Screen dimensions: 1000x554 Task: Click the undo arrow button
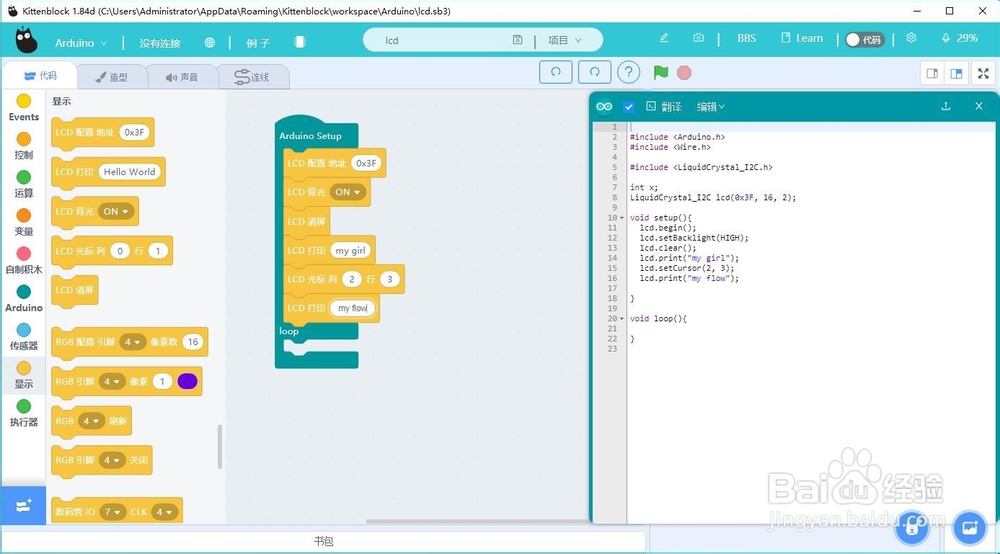pos(555,72)
